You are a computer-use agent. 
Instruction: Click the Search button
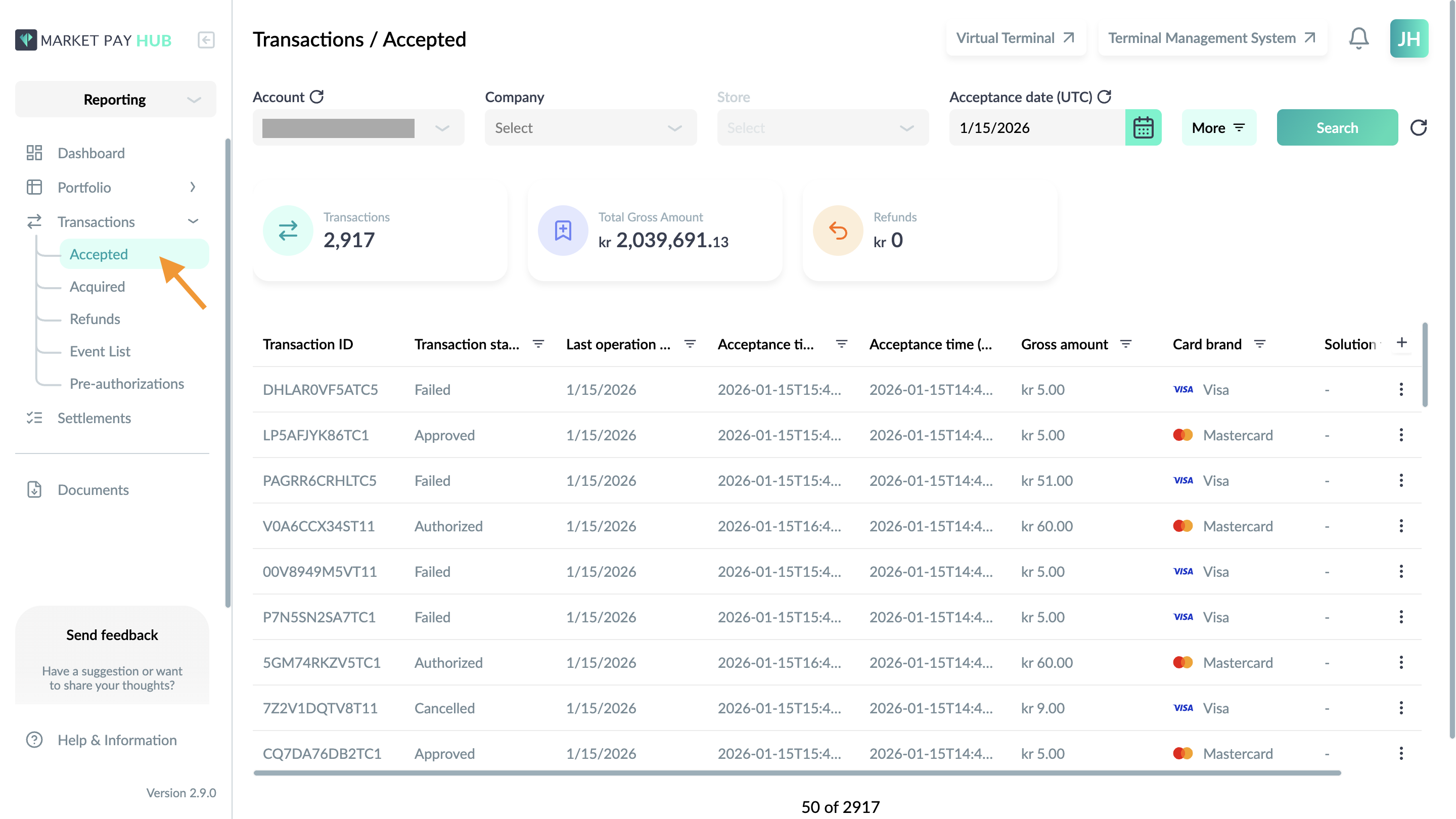click(1337, 128)
